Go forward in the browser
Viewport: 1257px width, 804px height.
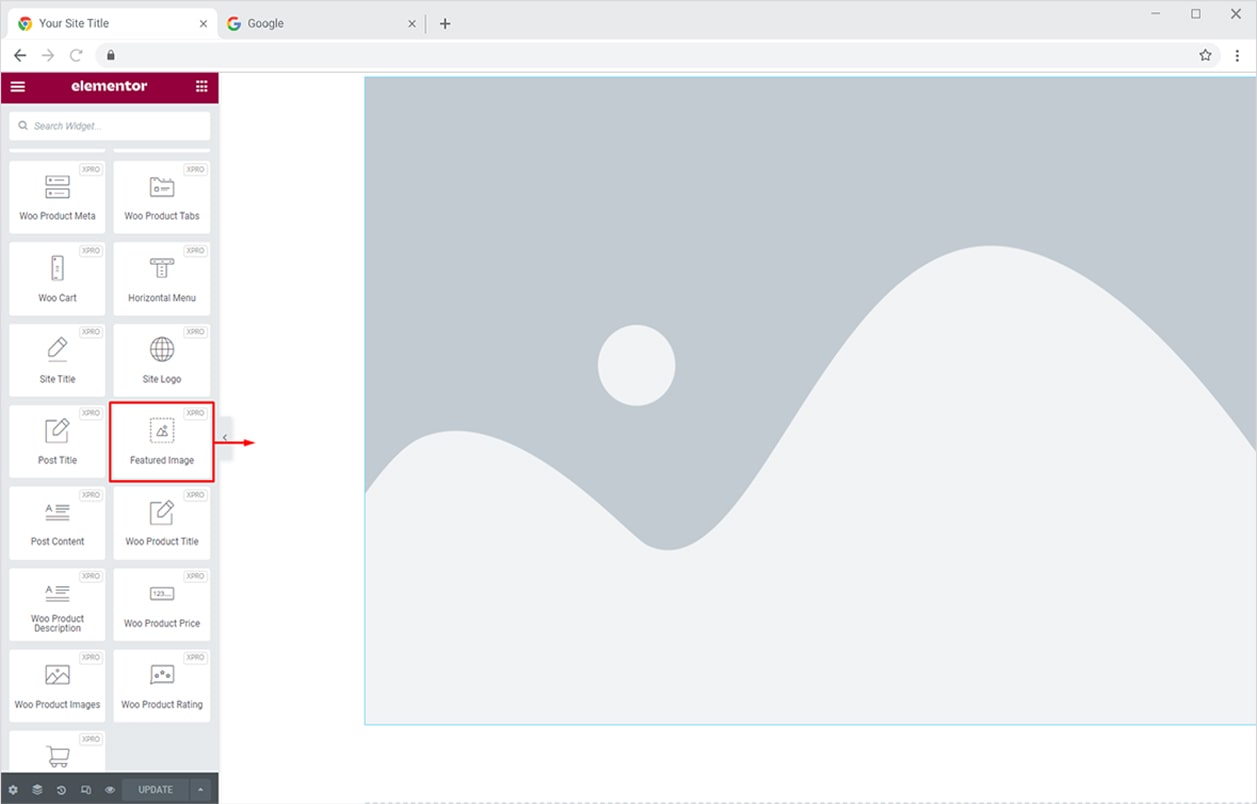[x=48, y=55]
